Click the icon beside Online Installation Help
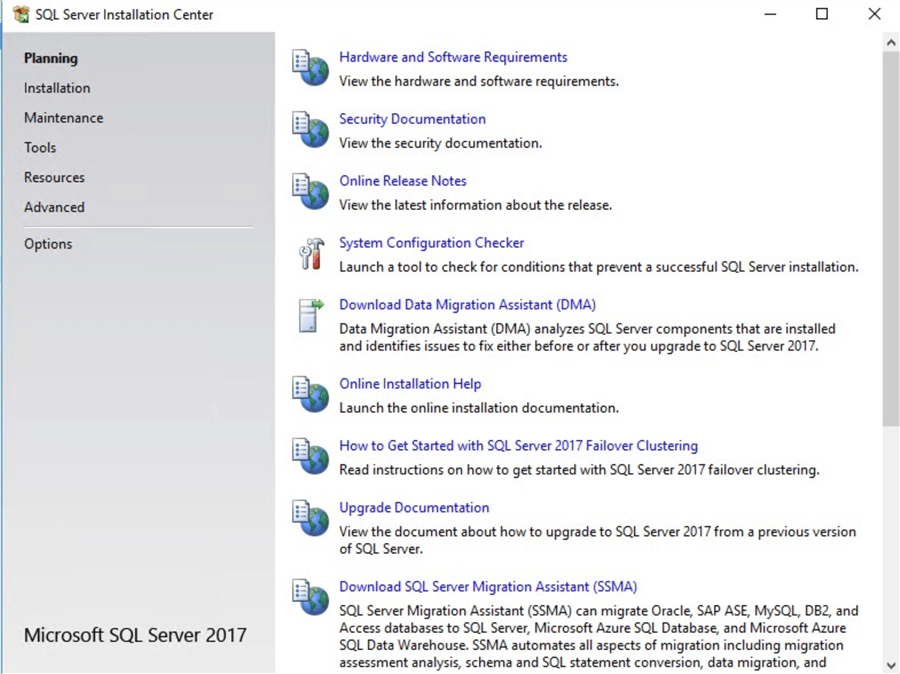Viewport: 900px width, 674px height. click(x=309, y=394)
